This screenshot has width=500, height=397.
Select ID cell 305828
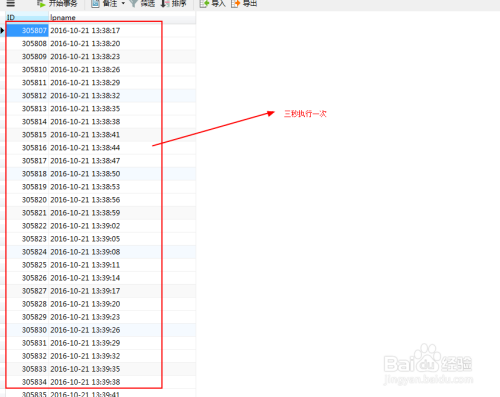[27, 303]
